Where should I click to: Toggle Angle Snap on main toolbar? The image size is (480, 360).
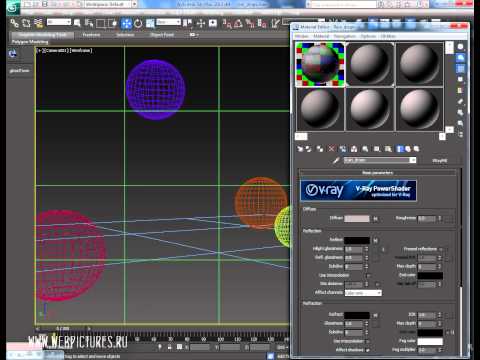[238, 23]
